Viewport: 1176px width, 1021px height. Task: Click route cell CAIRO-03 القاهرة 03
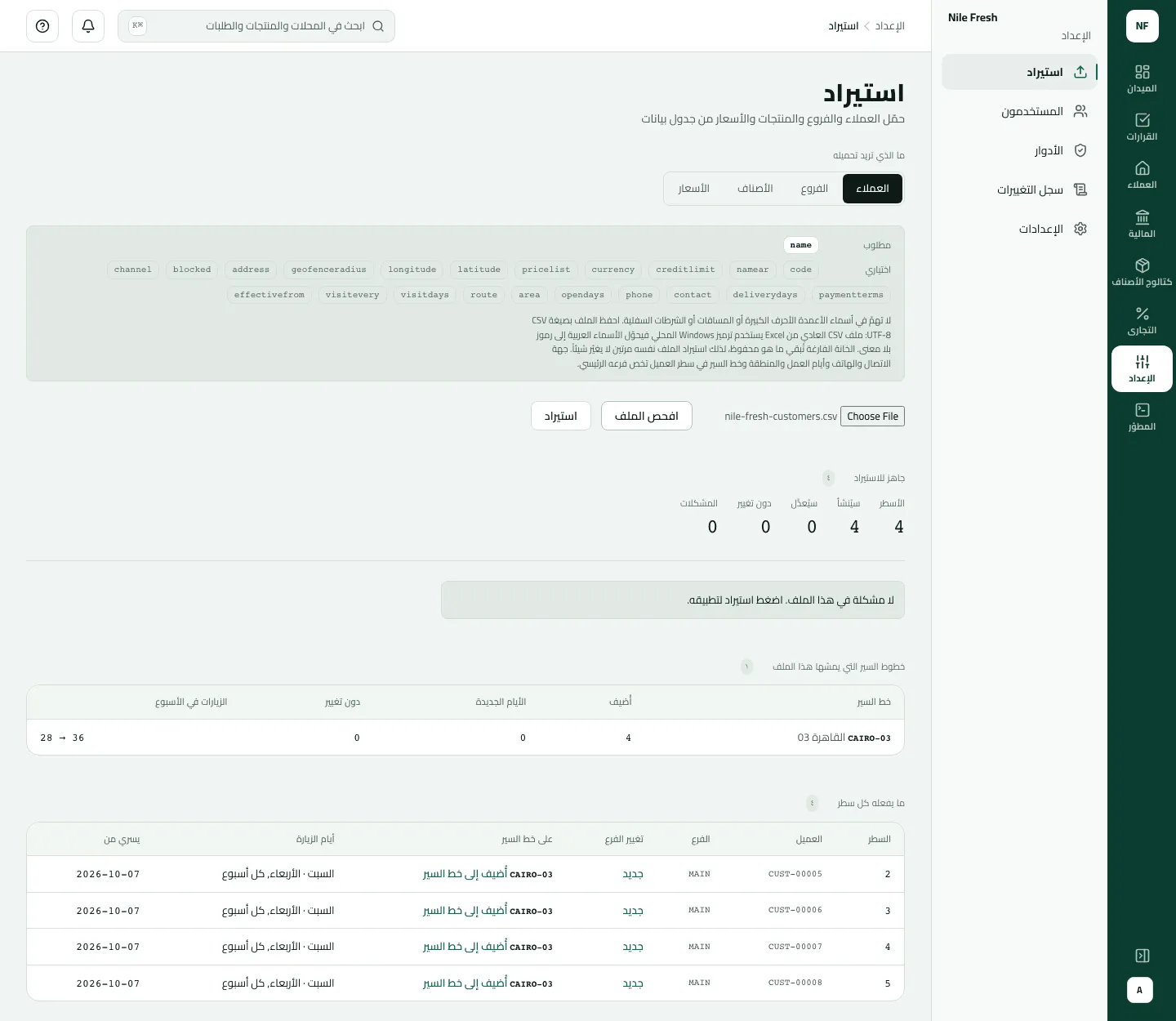pos(844,738)
